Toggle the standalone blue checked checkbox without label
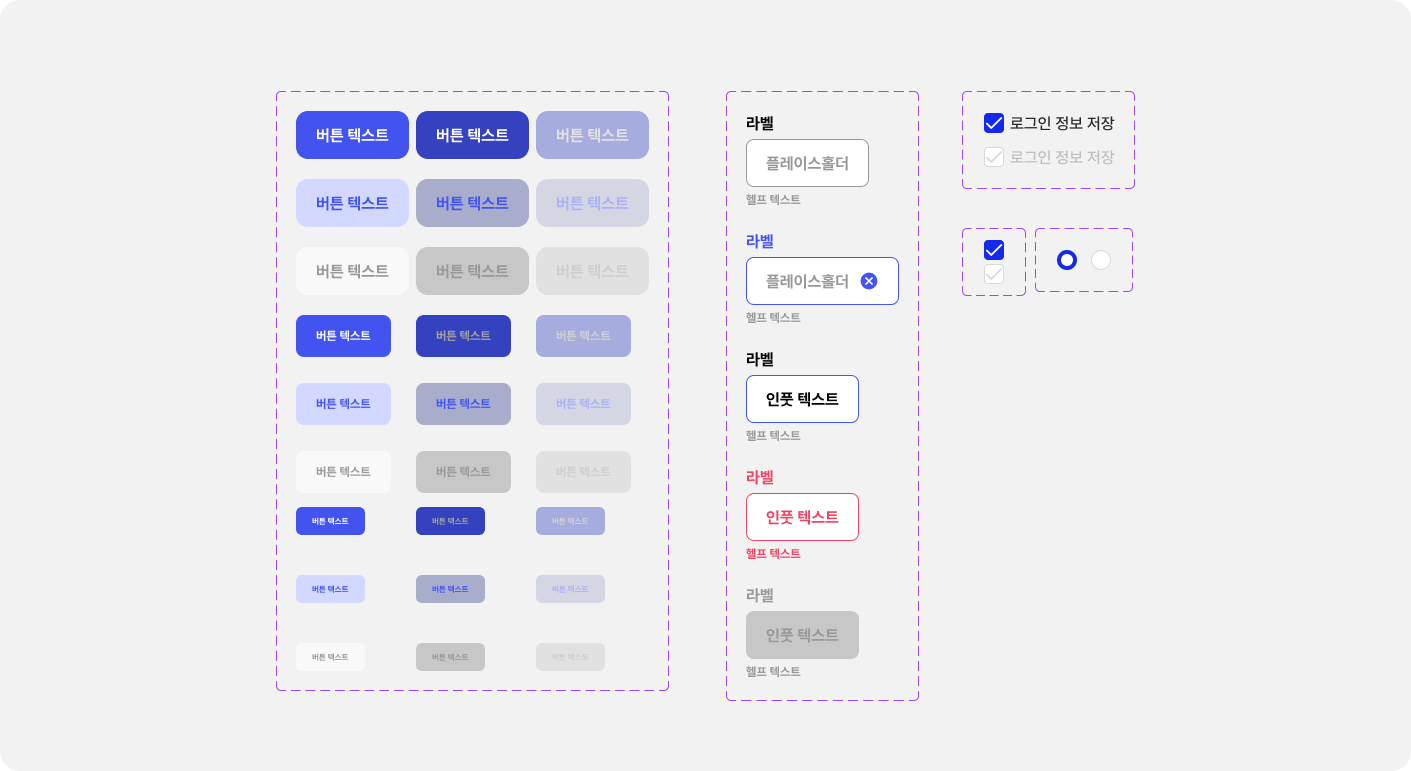The width and height of the screenshot is (1411, 771). (x=994, y=250)
